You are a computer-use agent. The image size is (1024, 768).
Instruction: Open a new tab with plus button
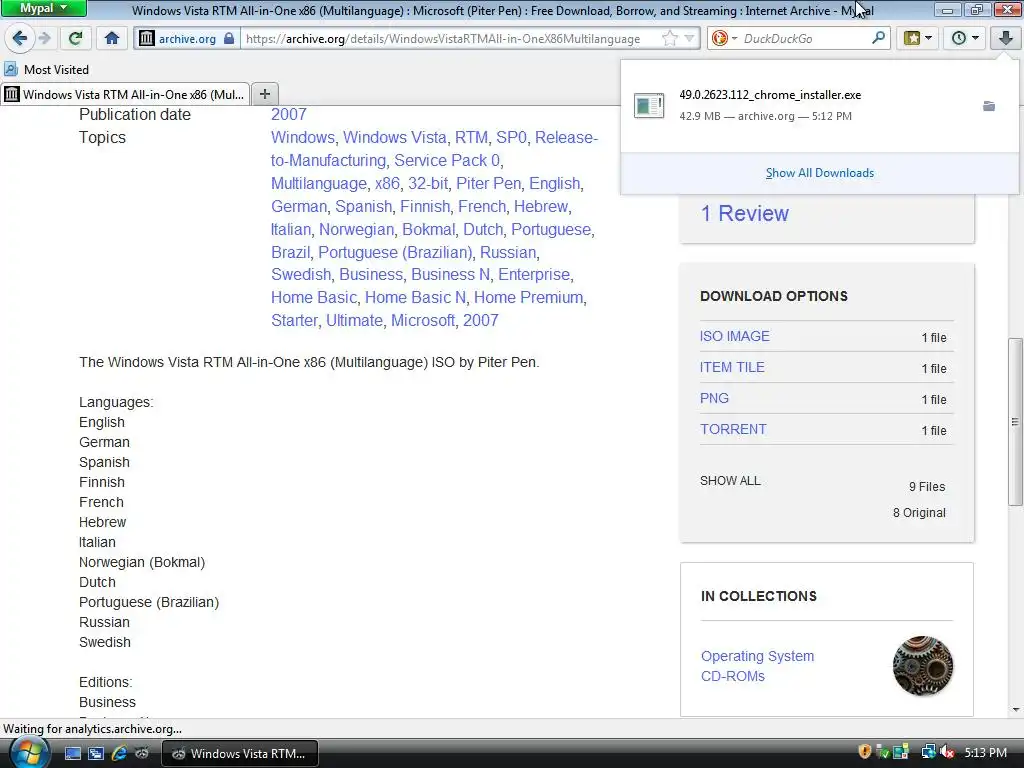click(x=264, y=94)
